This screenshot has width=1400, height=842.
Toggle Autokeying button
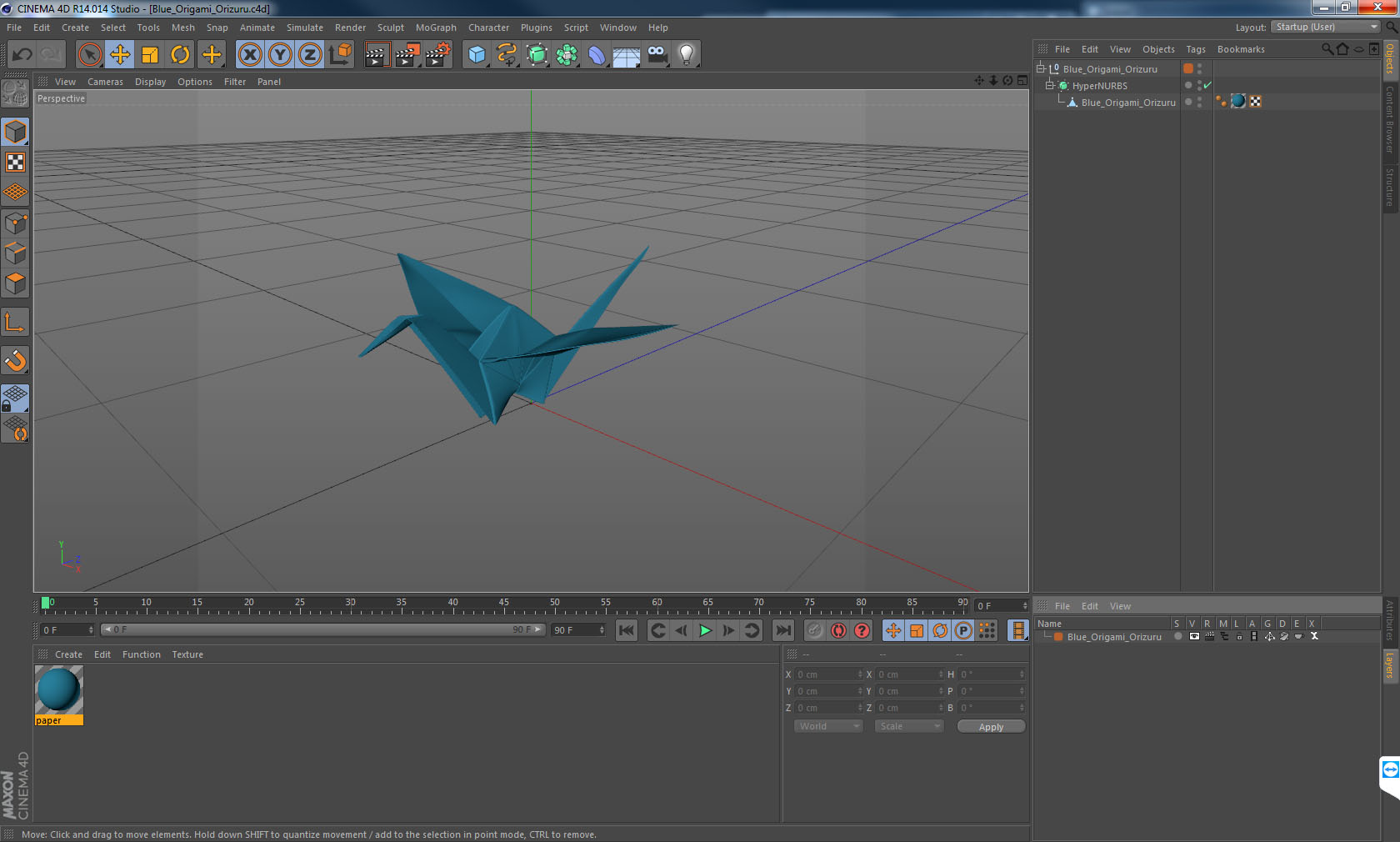tap(838, 630)
